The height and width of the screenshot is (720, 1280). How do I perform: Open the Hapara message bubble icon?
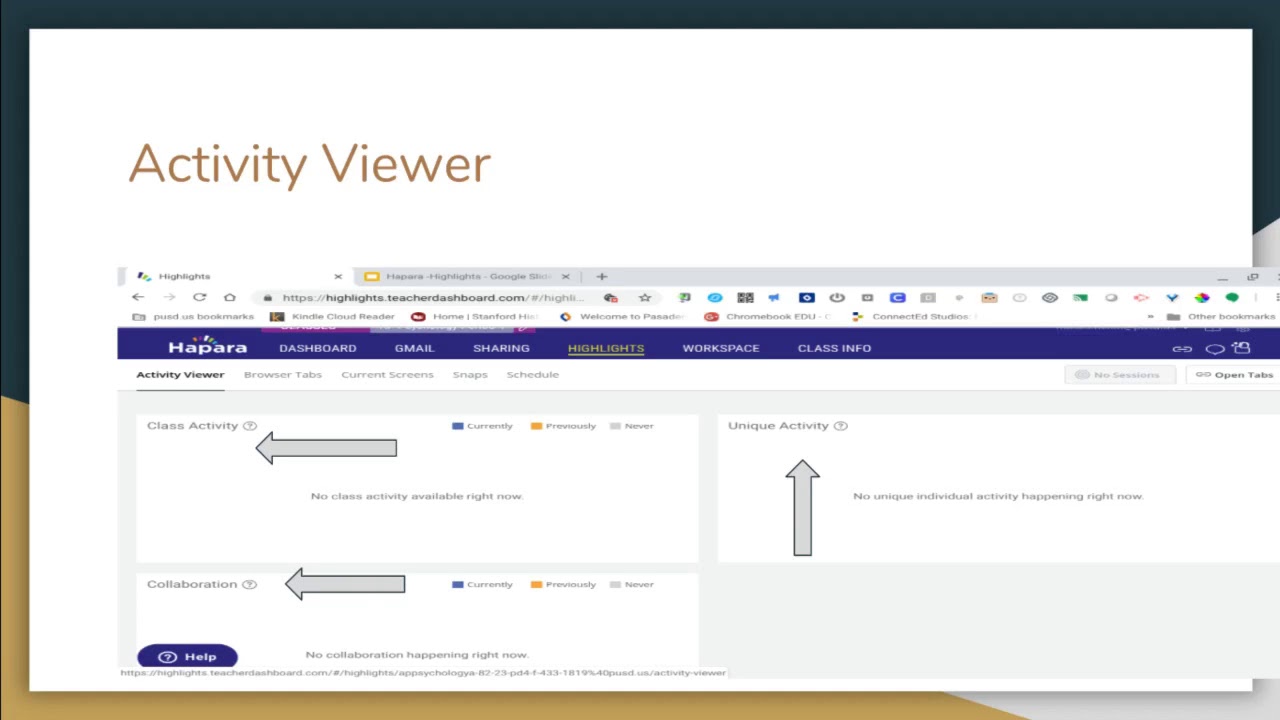1215,349
